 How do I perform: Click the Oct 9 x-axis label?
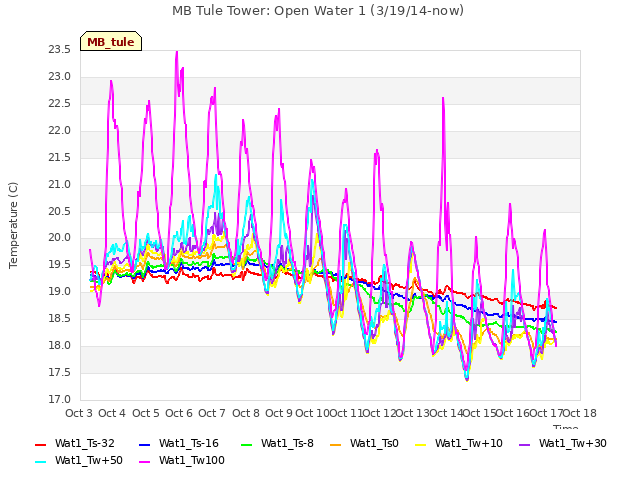[x=279, y=413]
